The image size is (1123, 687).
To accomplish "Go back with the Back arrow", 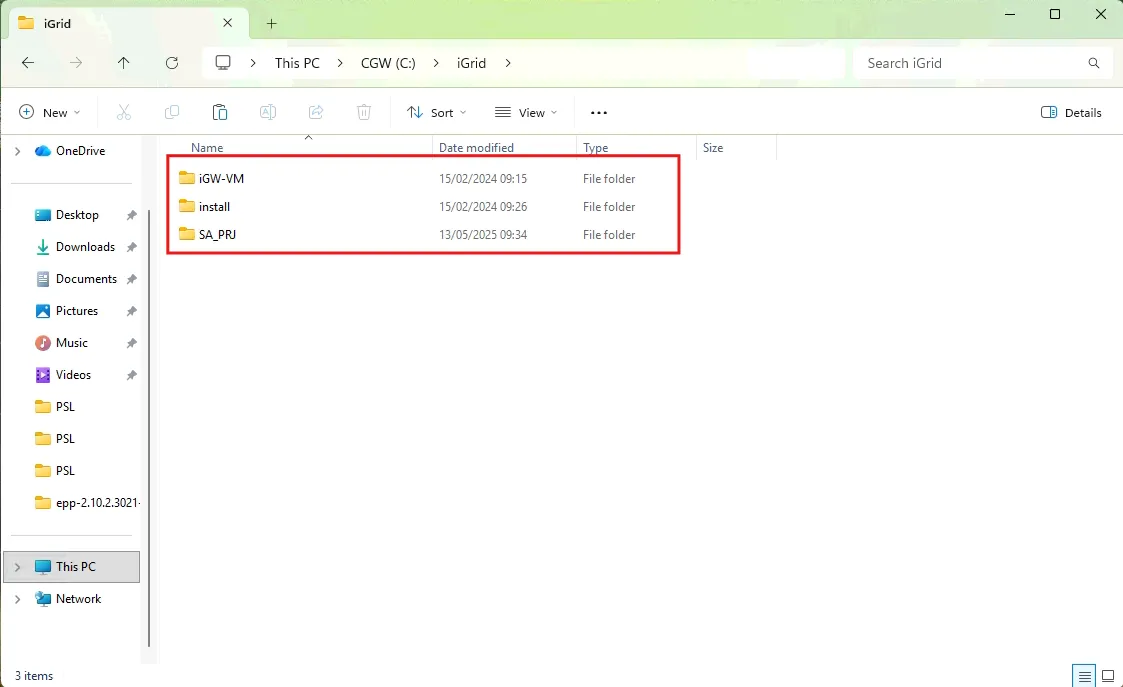I will pyautogui.click(x=28, y=63).
